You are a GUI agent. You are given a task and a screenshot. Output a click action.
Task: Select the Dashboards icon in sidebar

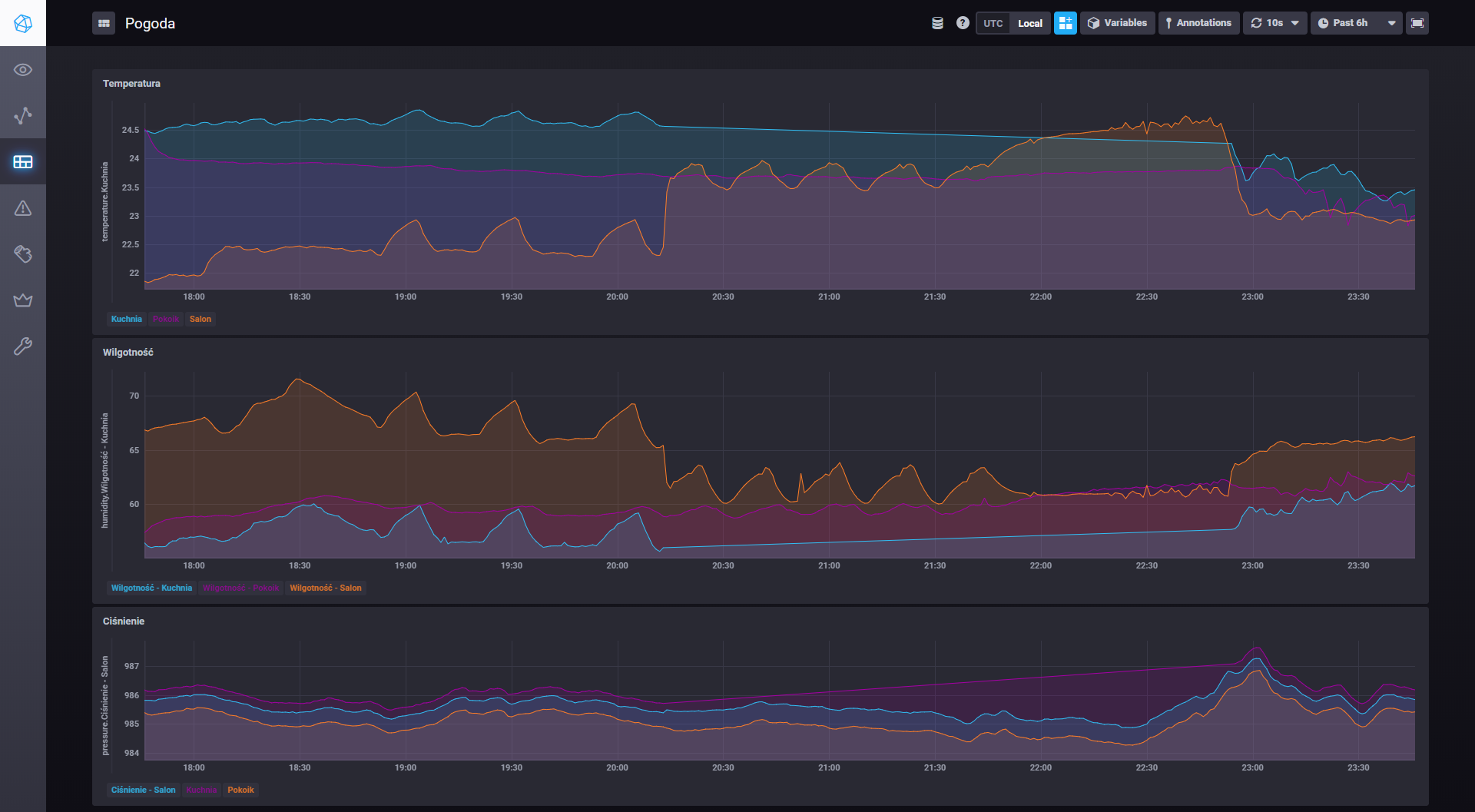click(x=22, y=161)
